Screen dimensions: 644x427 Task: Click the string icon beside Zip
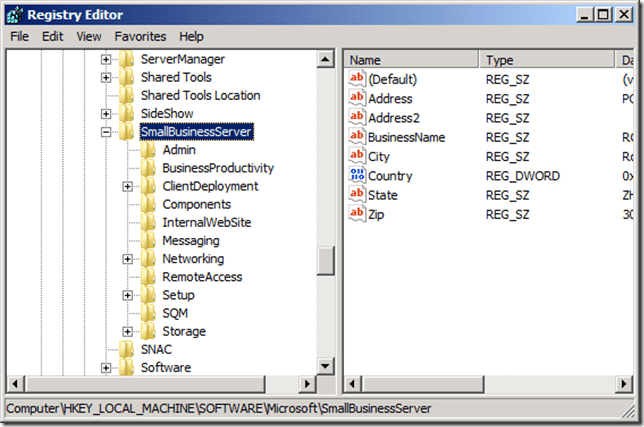pyautogui.click(x=357, y=214)
